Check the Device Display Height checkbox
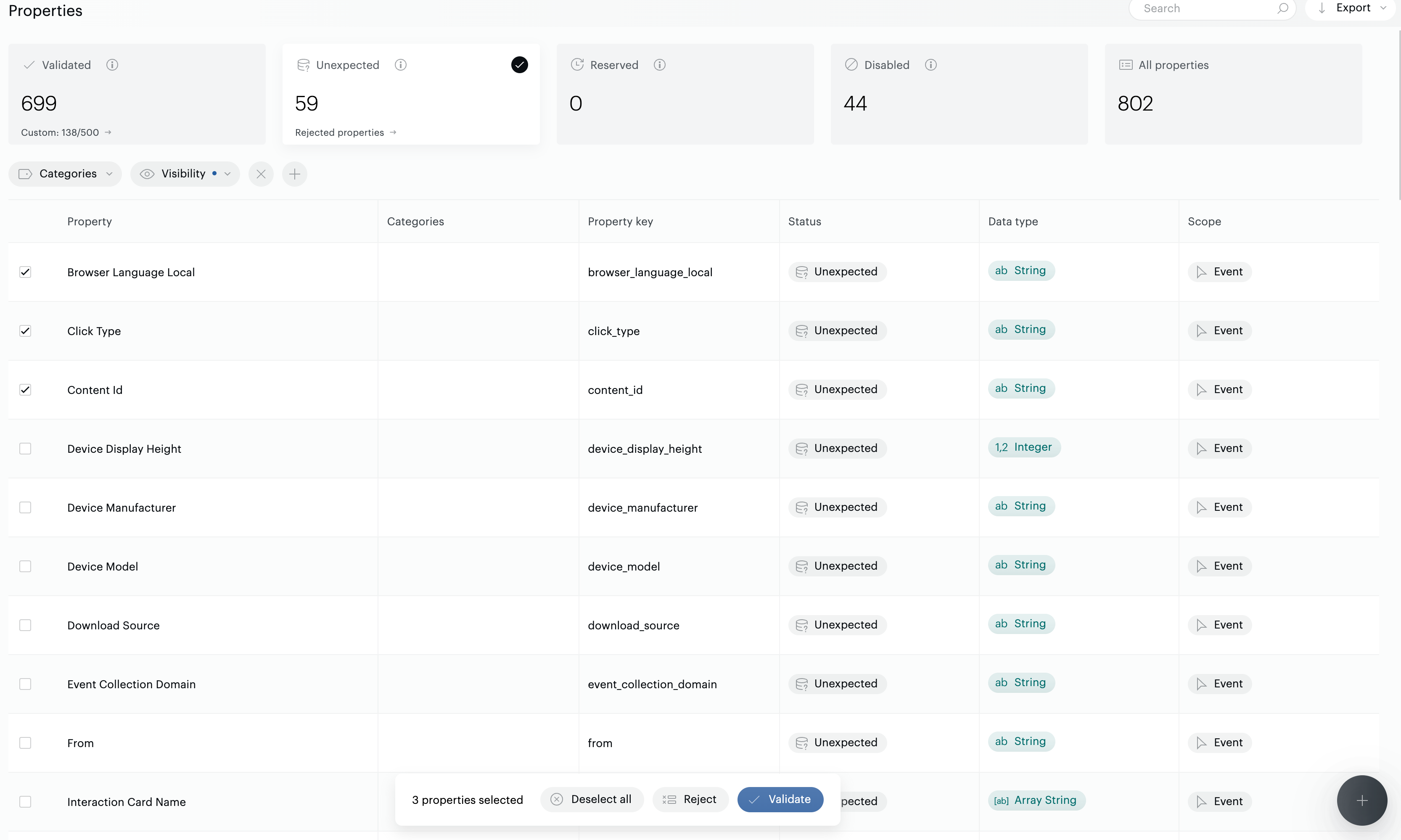Viewport: 1401px width, 840px height. [x=26, y=449]
